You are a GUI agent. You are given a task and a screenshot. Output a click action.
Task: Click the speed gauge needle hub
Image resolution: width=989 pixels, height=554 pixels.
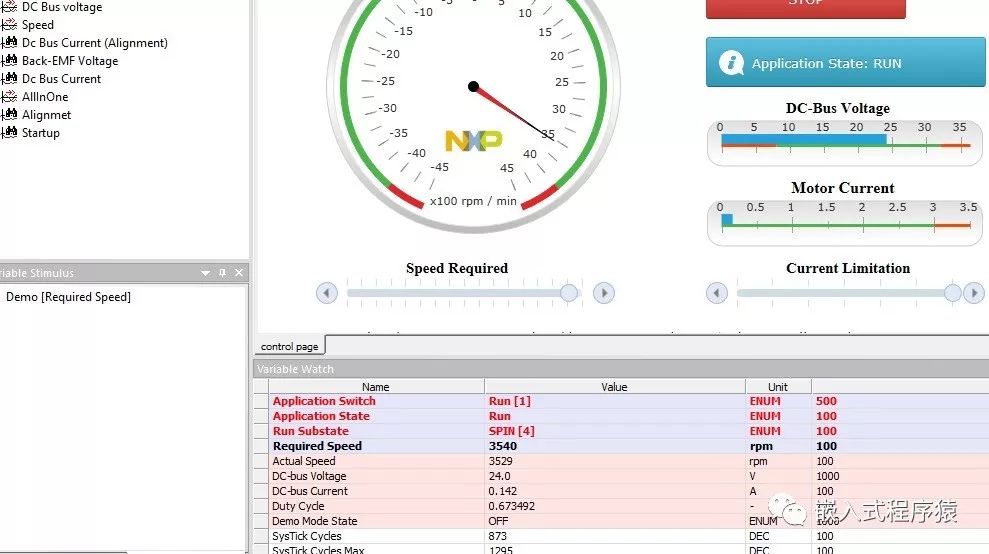(474, 86)
